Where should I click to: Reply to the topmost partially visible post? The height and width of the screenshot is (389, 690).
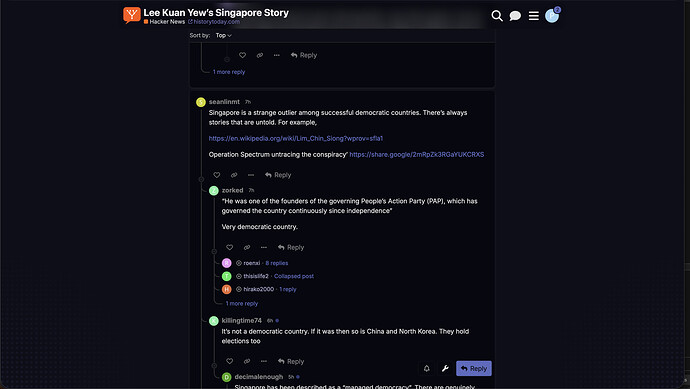(304, 55)
